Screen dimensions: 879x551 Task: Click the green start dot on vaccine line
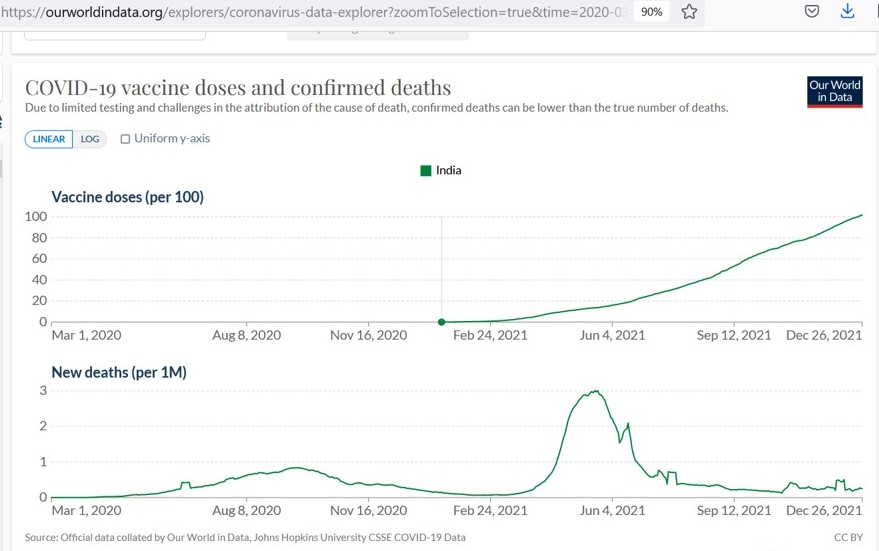(442, 322)
